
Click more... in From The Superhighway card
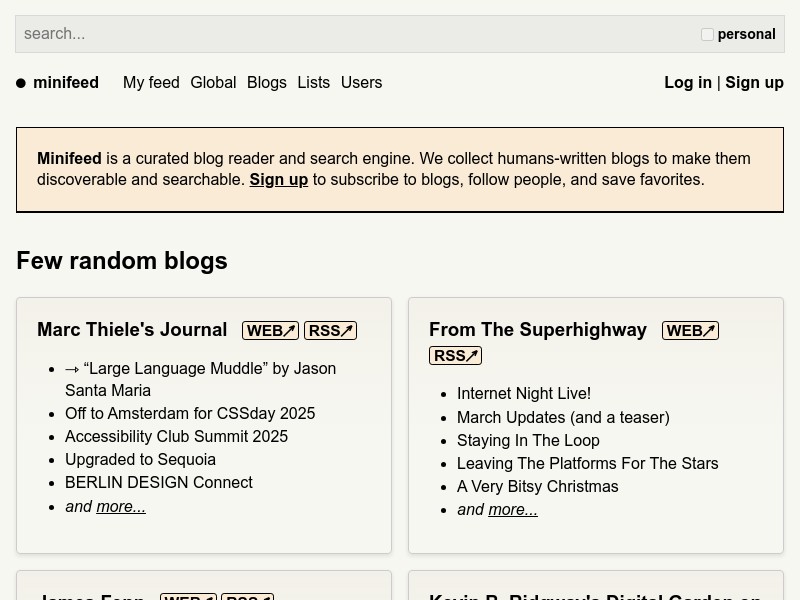tap(513, 510)
